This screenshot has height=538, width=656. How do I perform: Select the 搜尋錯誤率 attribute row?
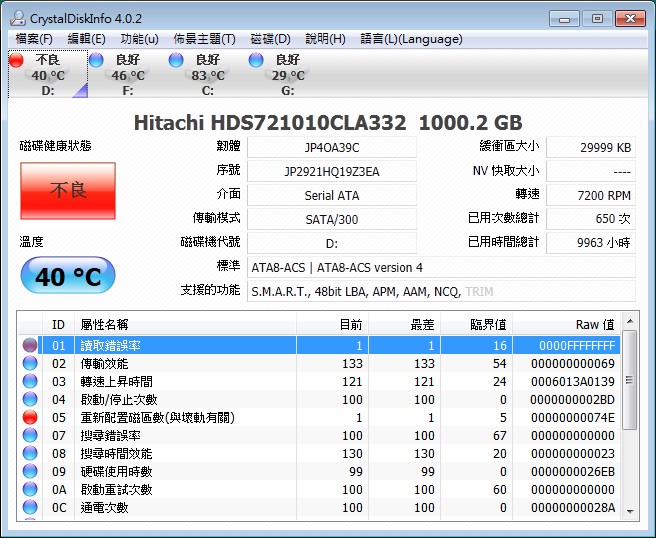(320, 435)
